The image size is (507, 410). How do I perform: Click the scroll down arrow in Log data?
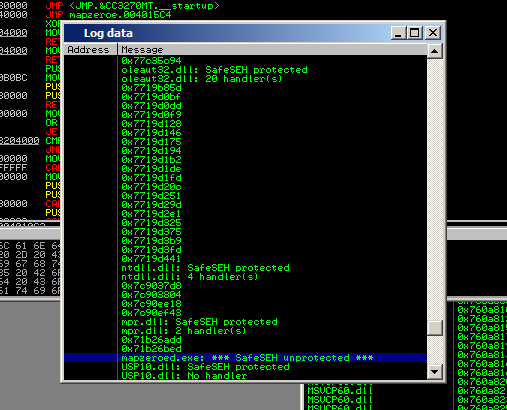pos(435,372)
